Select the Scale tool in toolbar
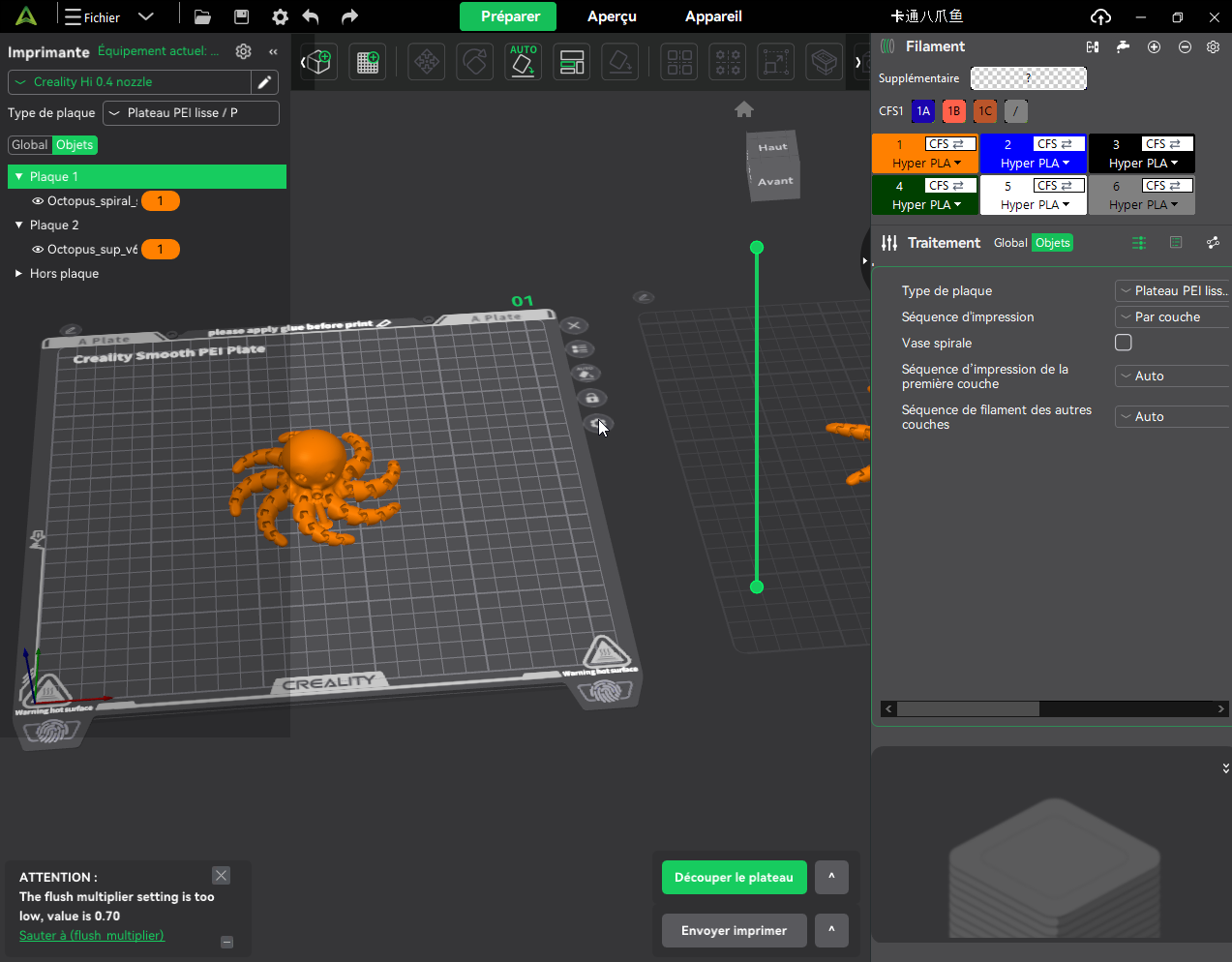The image size is (1232, 962). click(x=776, y=62)
